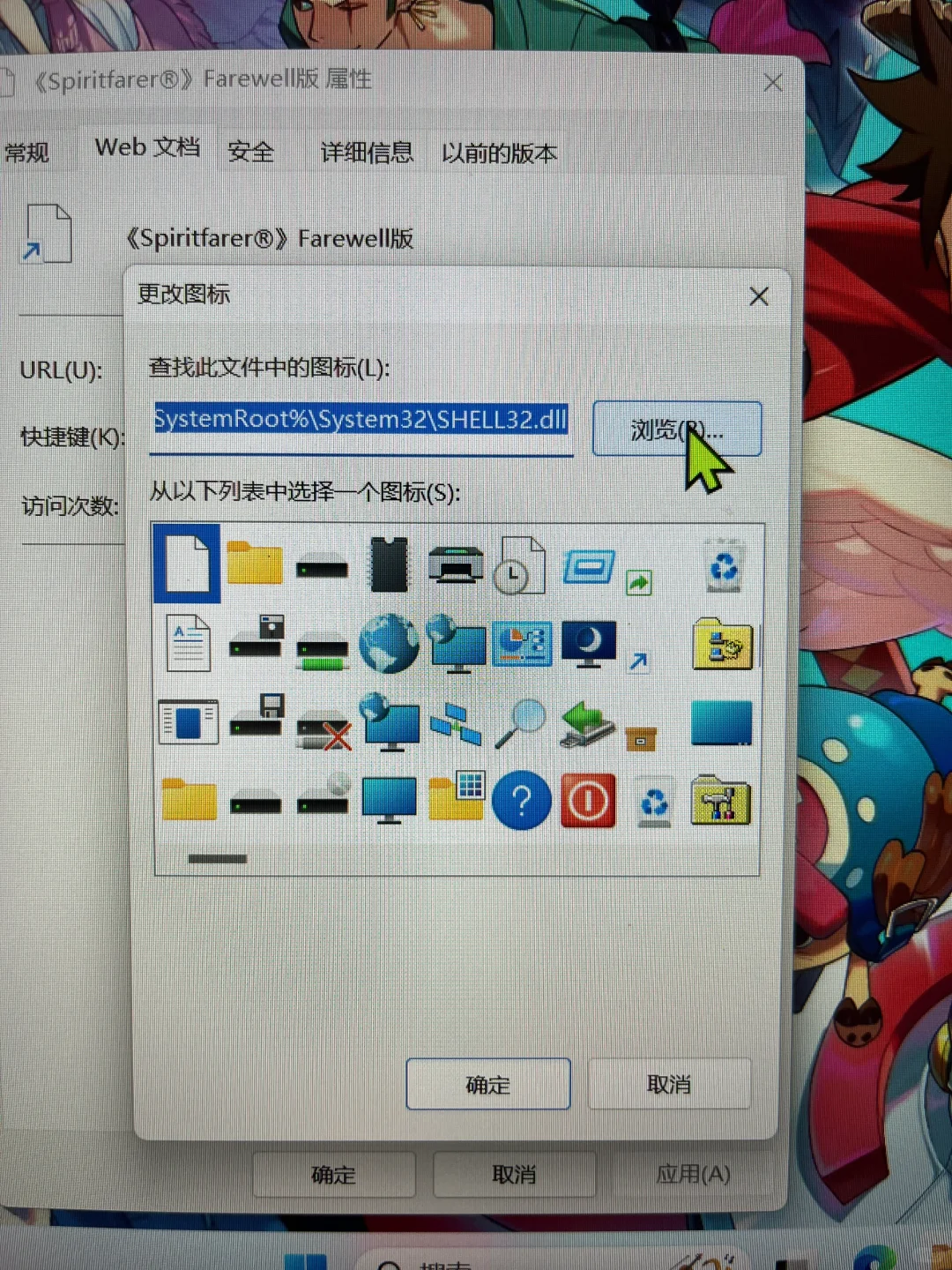Select the printer icon
952x1270 pixels.
455,564
